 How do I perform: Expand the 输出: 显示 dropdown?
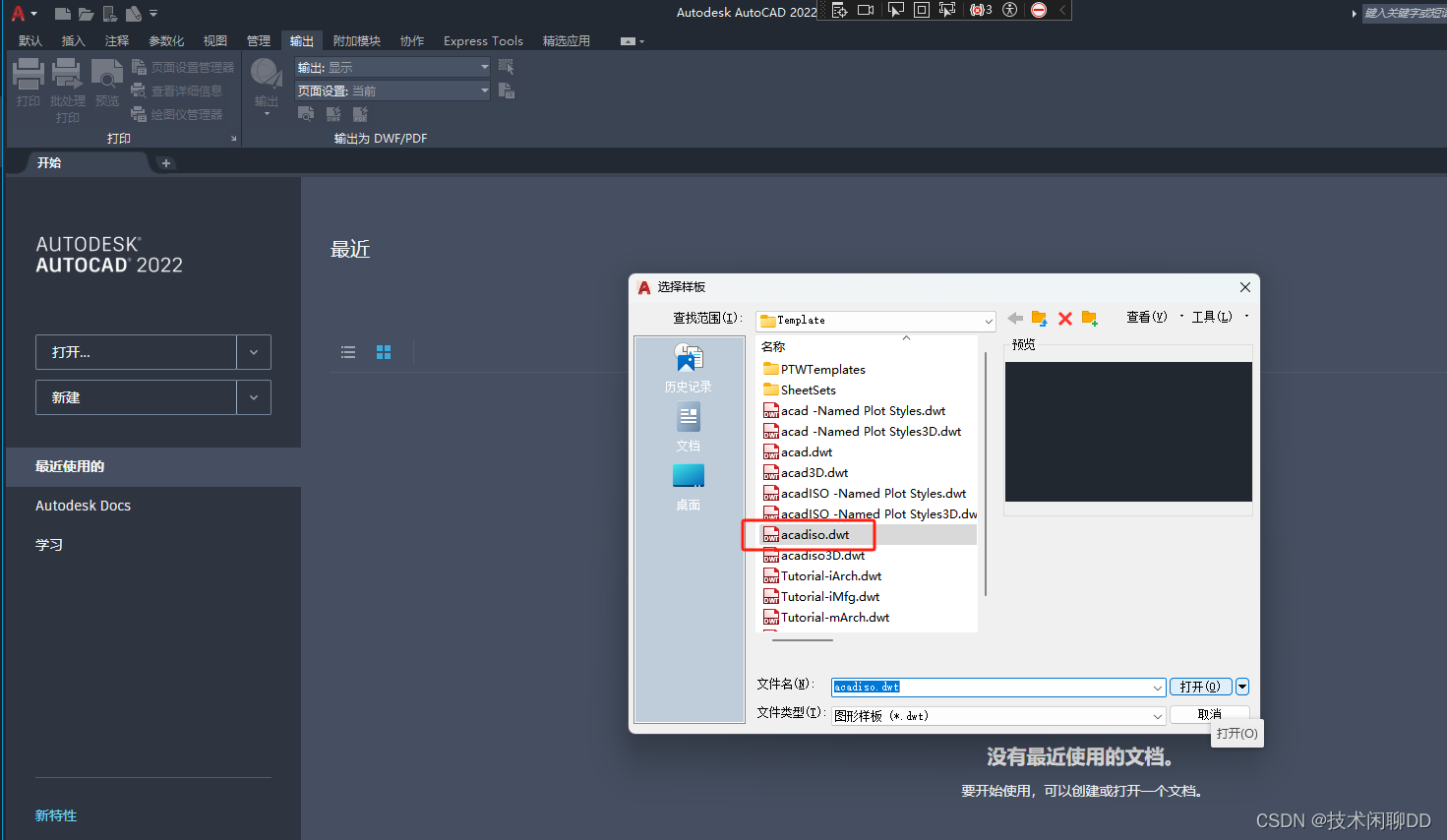(484, 67)
